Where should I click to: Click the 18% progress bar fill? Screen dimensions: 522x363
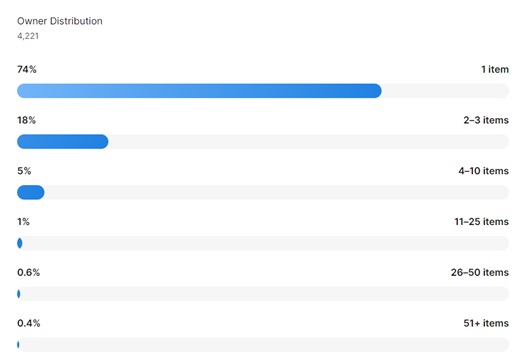click(x=63, y=142)
